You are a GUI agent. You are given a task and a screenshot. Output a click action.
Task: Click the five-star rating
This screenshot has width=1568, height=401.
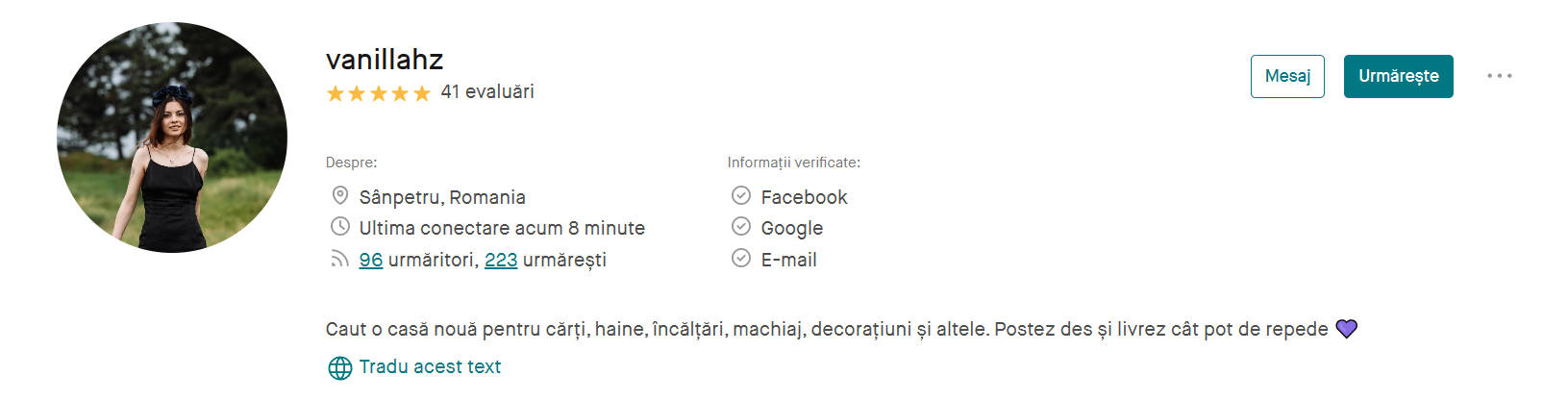(x=378, y=93)
